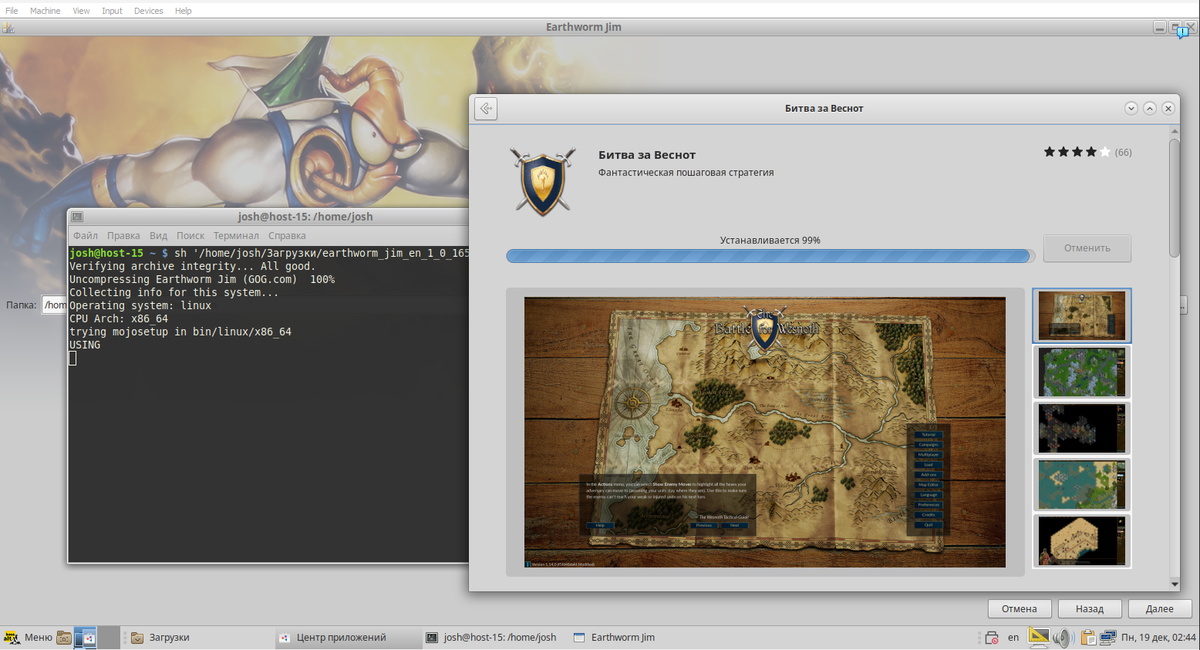Click Назад in Earthworm Jim installer
The width and height of the screenshot is (1200, 650).
(1089, 608)
